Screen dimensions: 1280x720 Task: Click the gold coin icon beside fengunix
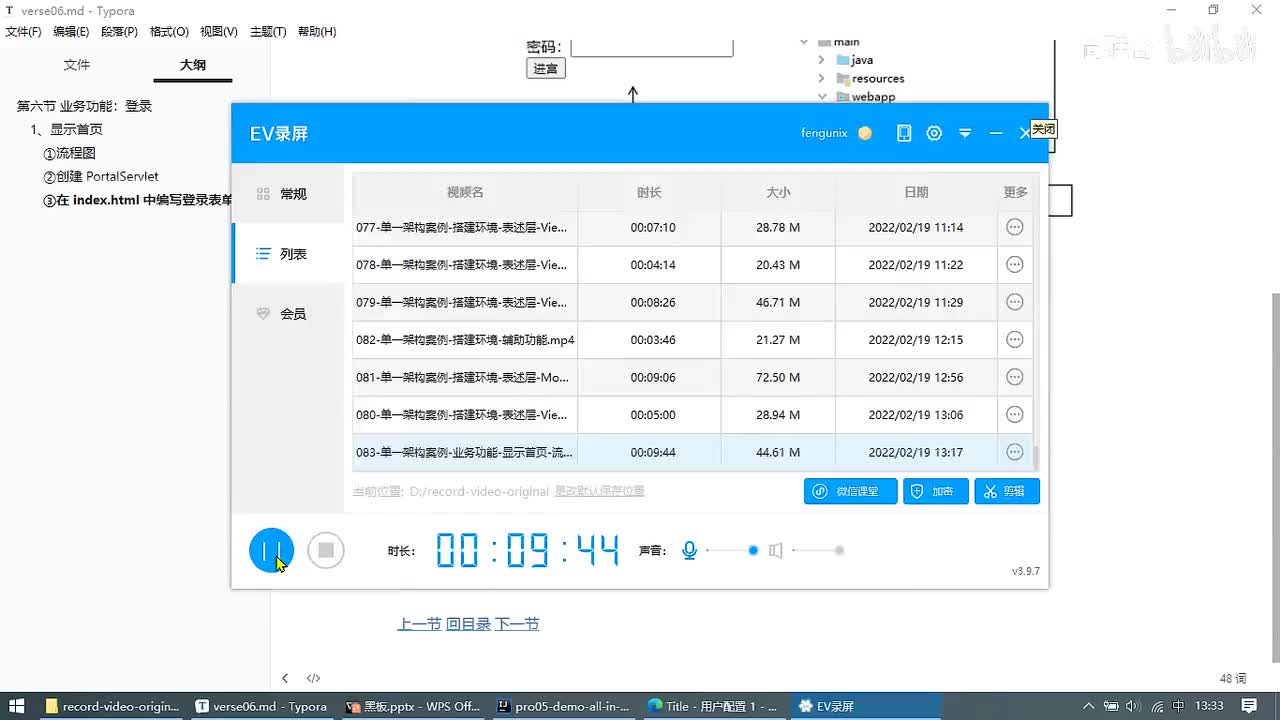[x=865, y=133]
